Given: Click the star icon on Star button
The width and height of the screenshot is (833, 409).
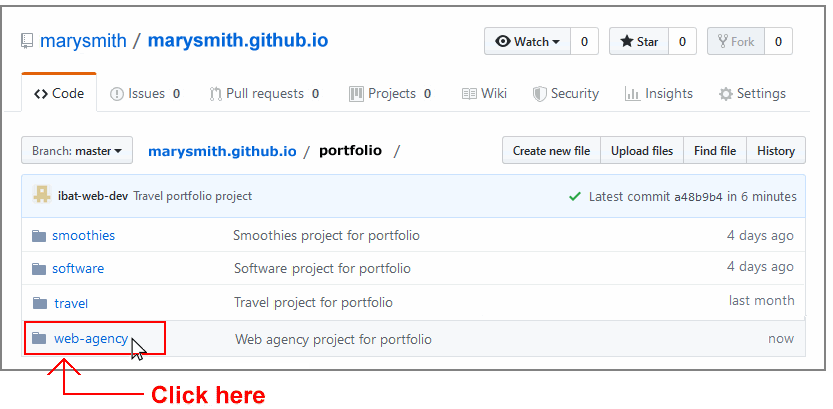Looking at the screenshot, I should coord(627,41).
